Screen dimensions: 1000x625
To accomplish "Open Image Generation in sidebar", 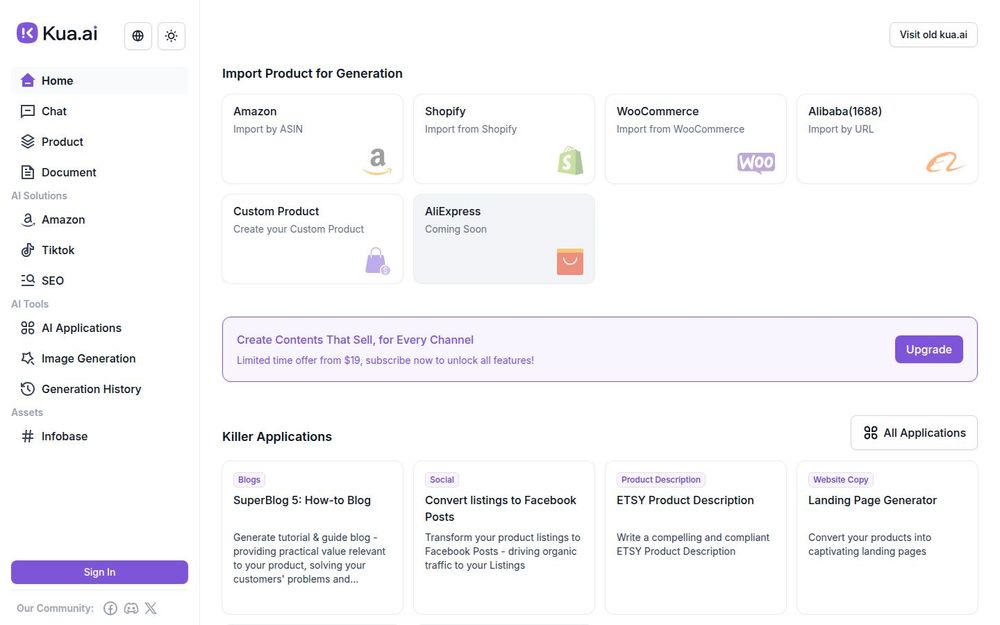I will click(88, 359).
